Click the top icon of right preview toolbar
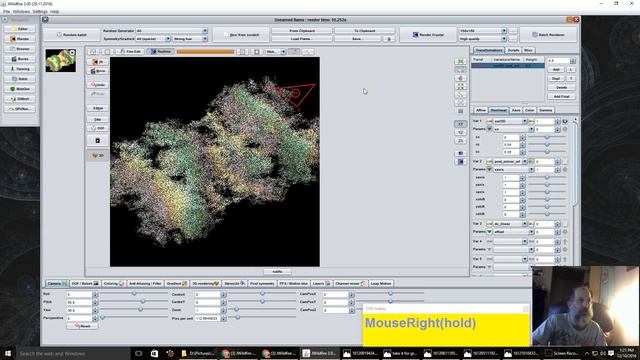The height and width of the screenshot is (360, 640). (460, 61)
